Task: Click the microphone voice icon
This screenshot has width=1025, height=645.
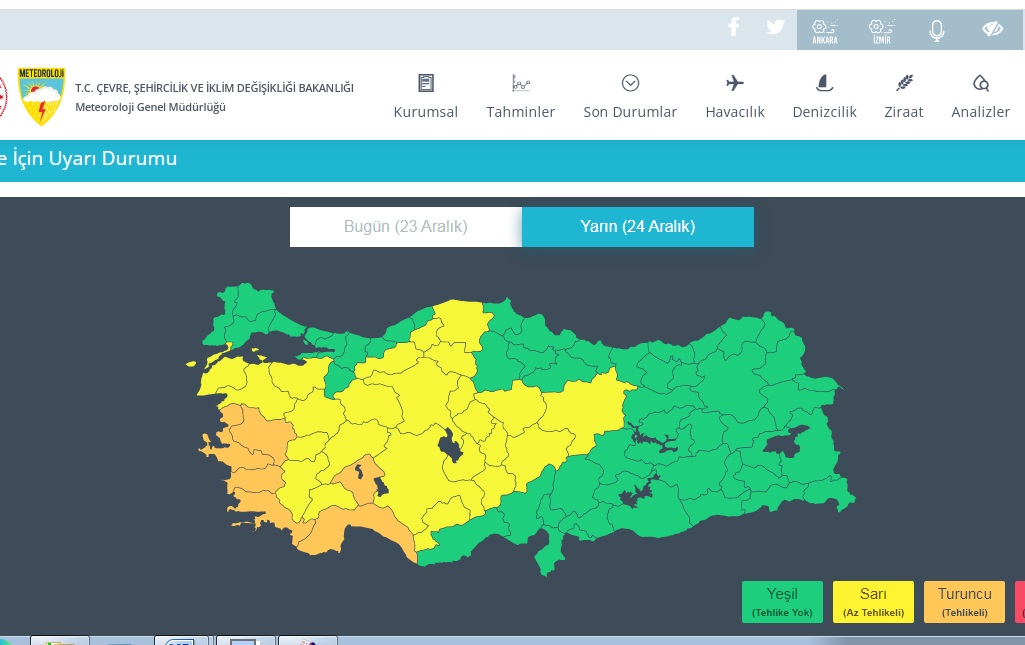Action: 936,30
